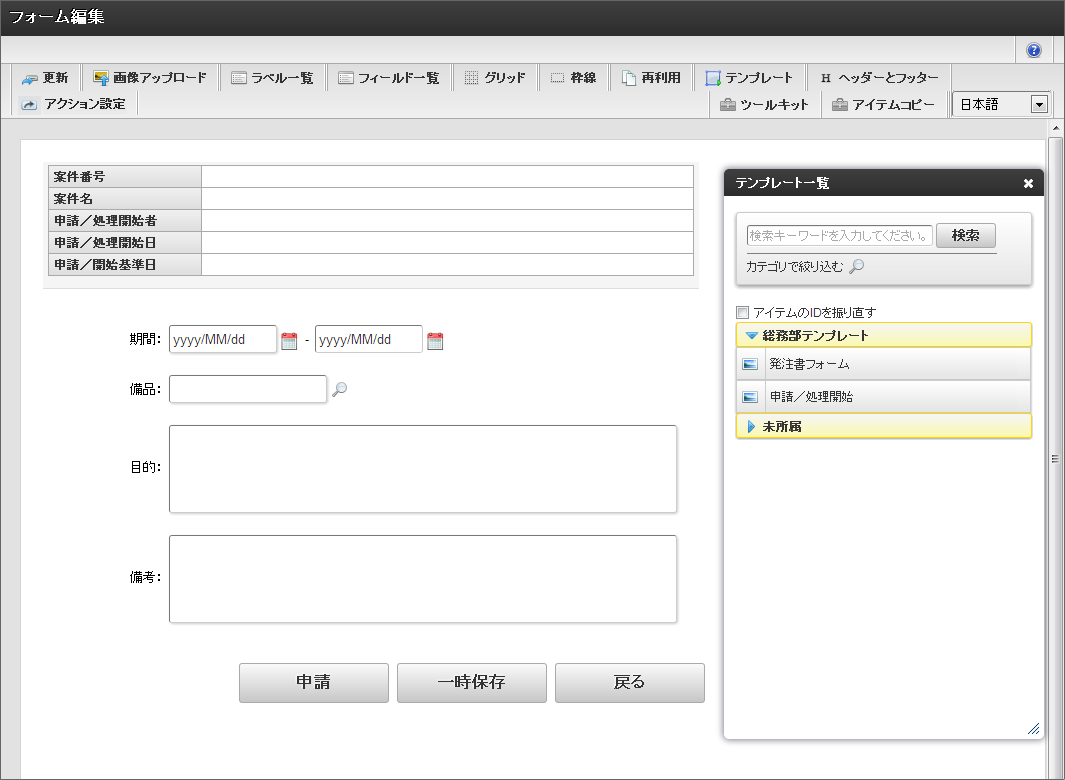
Task: Click the template search keyword field
Action: (839, 236)
